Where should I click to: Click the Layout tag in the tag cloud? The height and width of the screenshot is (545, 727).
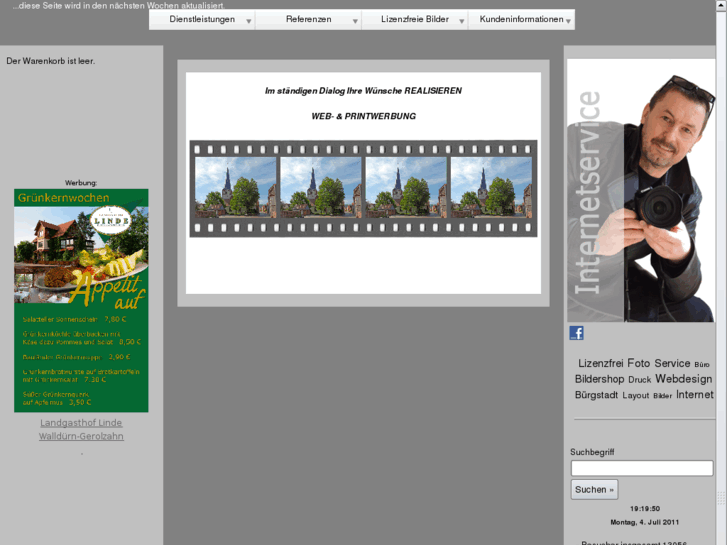click(636, 396)
